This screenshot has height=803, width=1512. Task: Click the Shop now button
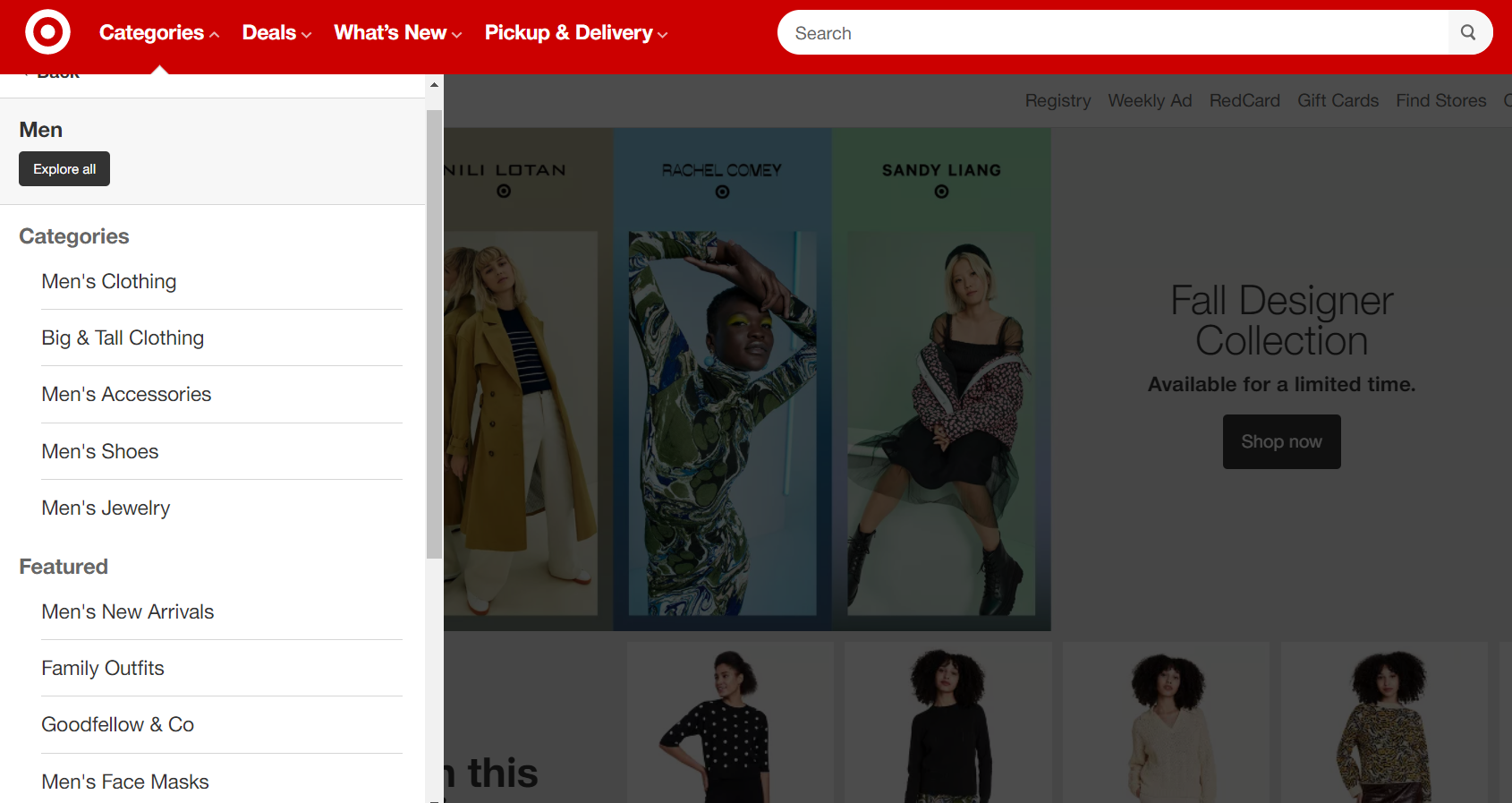1281,441
